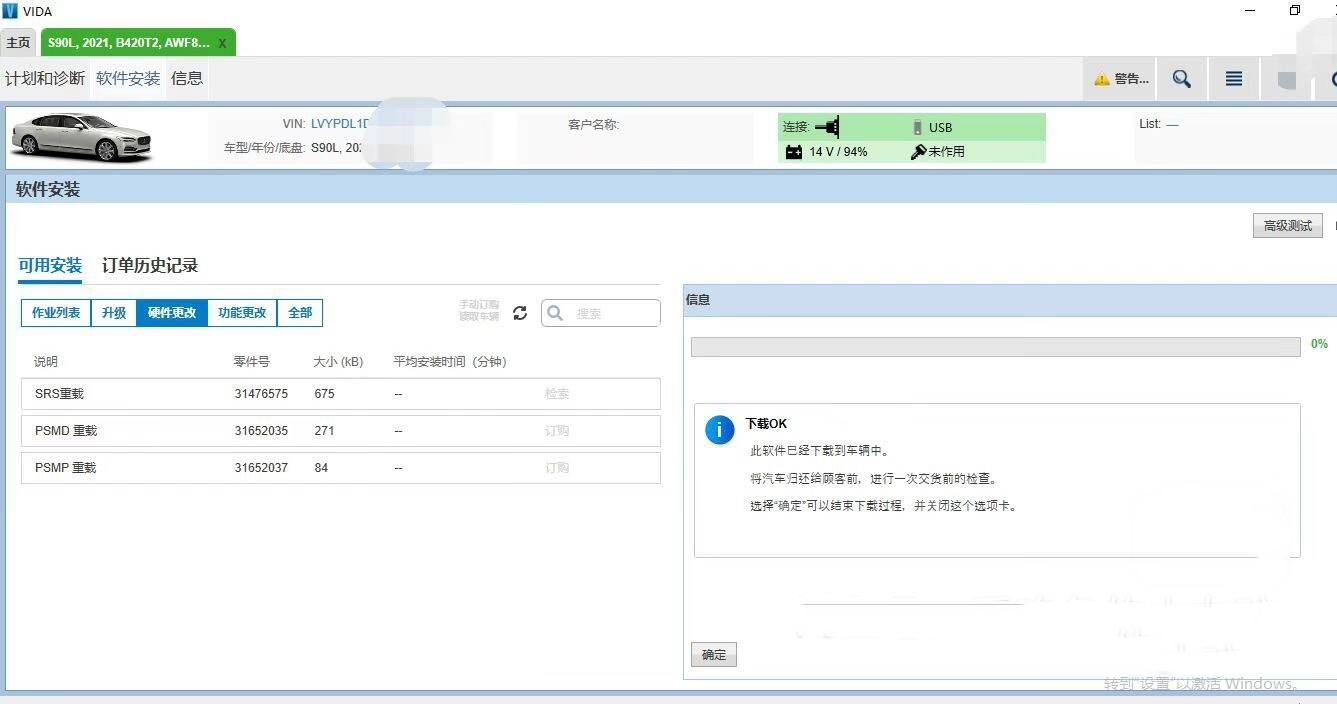Click the USB device icon
This screenshot has width=1337, height=704.
pyautogui.click(x=918, y=127)
